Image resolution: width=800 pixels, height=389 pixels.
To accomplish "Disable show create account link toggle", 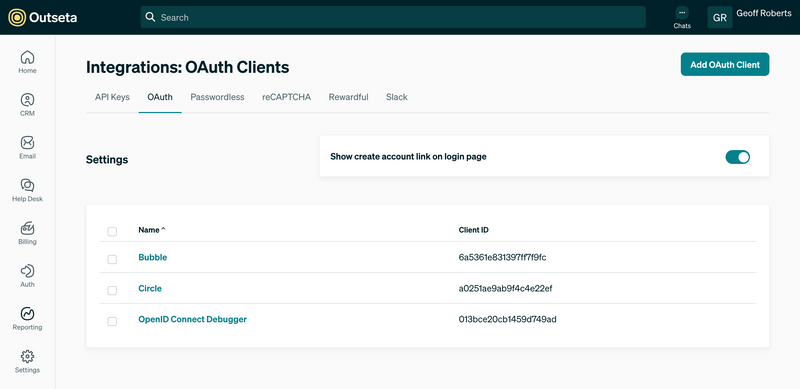I will point(737,157).
